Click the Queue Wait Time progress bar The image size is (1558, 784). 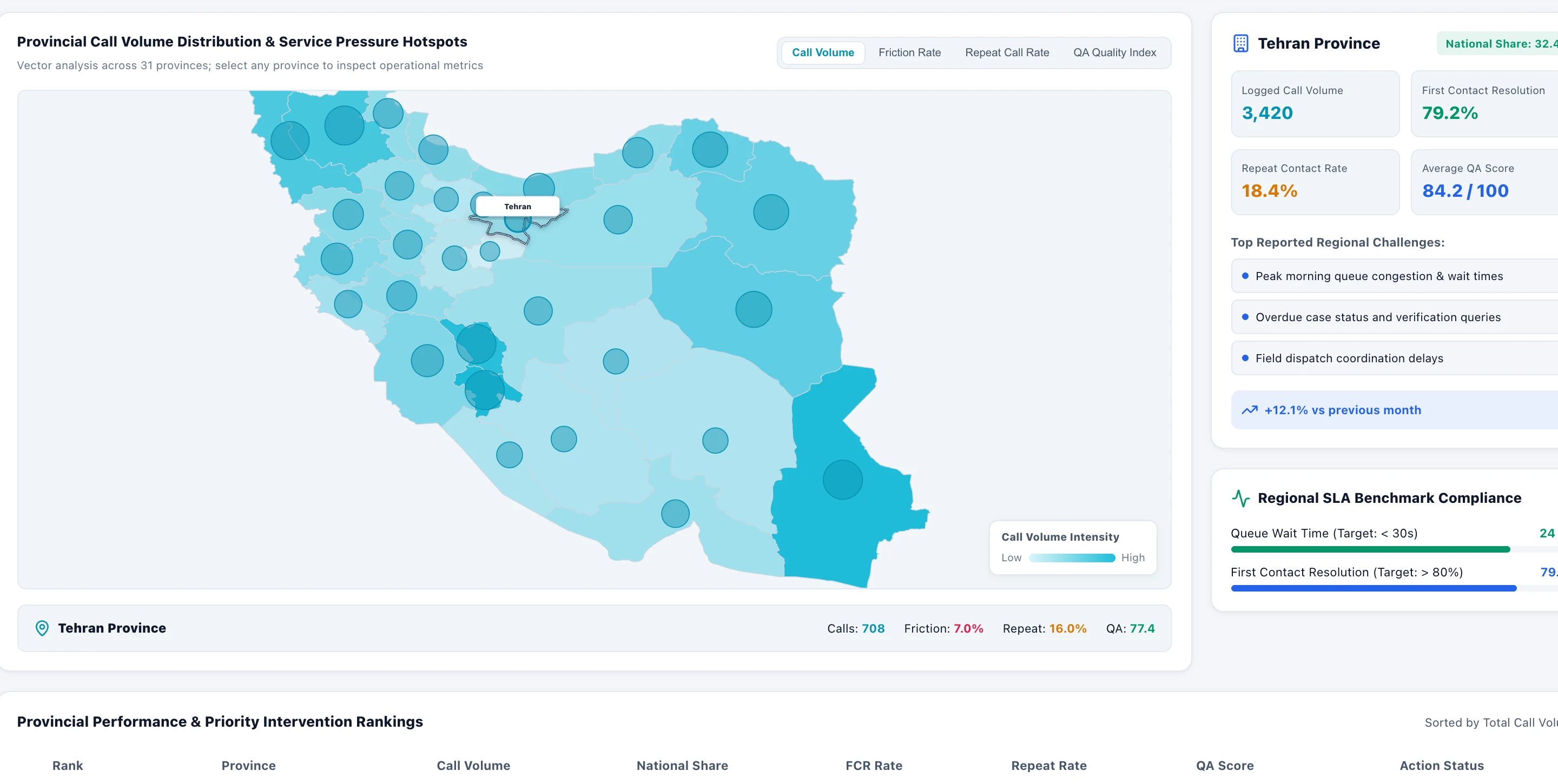[x=1394, y=549]
